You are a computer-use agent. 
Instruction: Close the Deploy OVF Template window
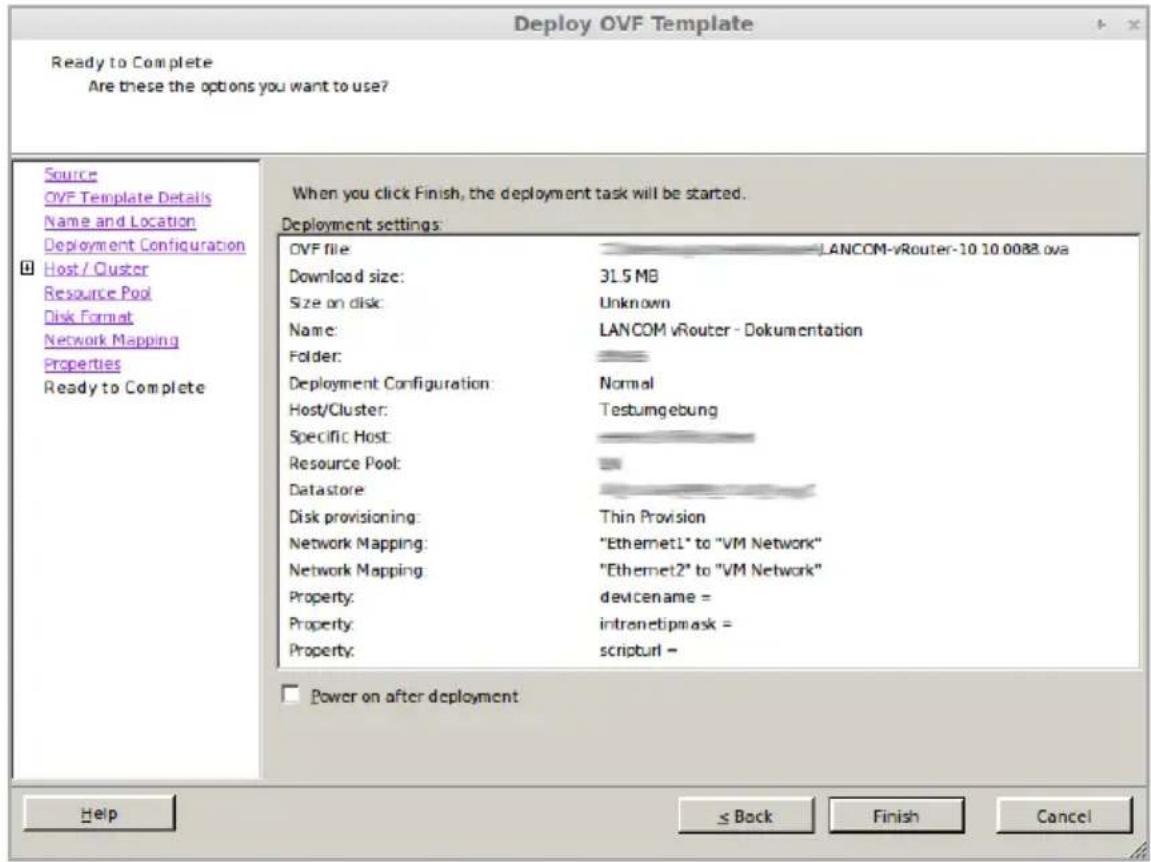point(1134,25)
